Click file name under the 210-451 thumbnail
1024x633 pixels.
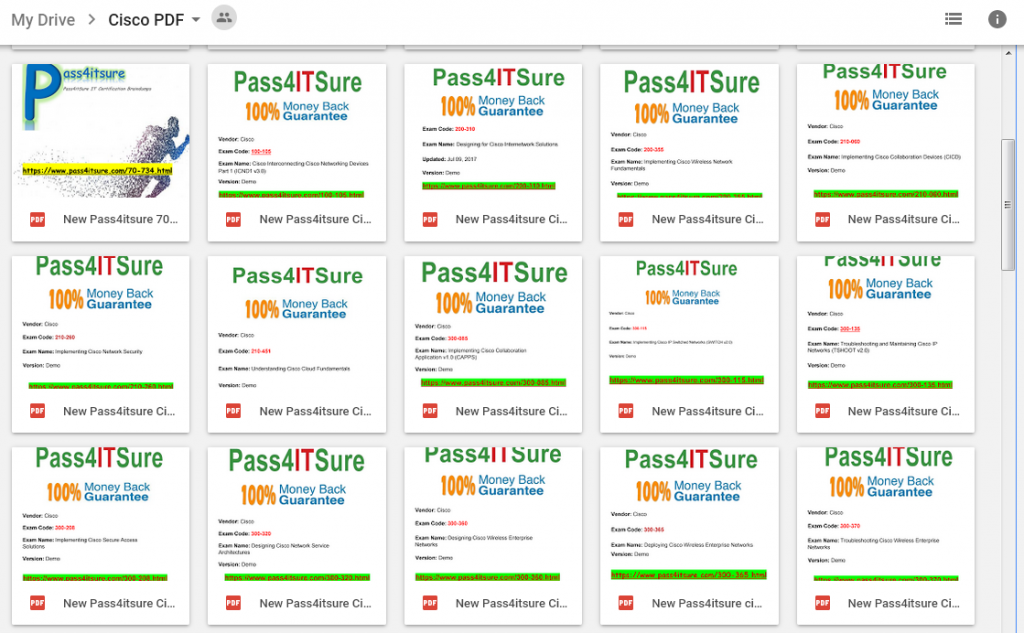pyautogui.click(x=315, y=411)
